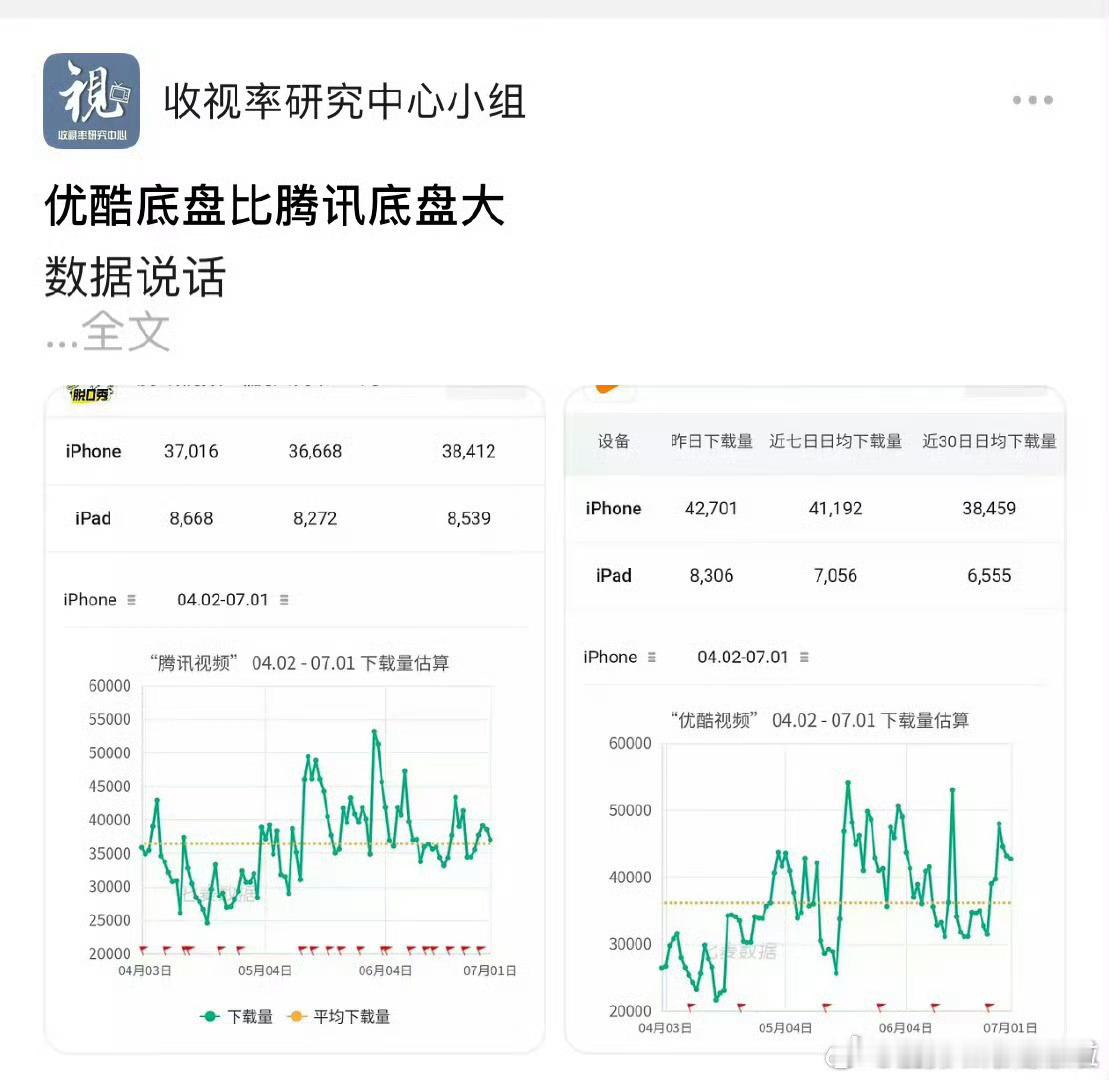The height and width of the screenshot is (1080, 1109).
Task: Click the 脱口秀 logo above the left table
Action: [x=90, y=393]
